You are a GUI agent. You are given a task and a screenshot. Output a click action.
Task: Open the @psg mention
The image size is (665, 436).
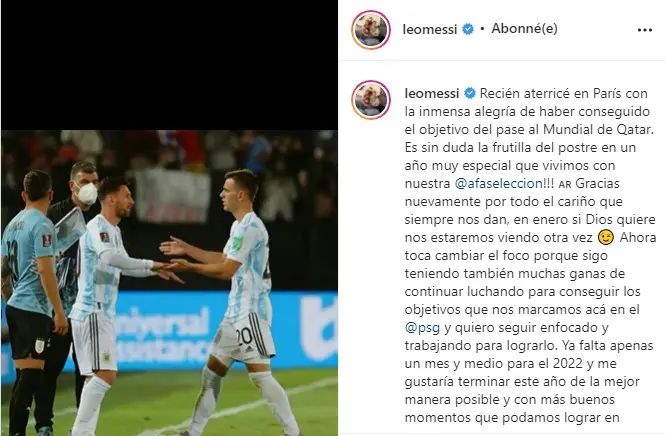pyautogui.click(x=422, y=328)
